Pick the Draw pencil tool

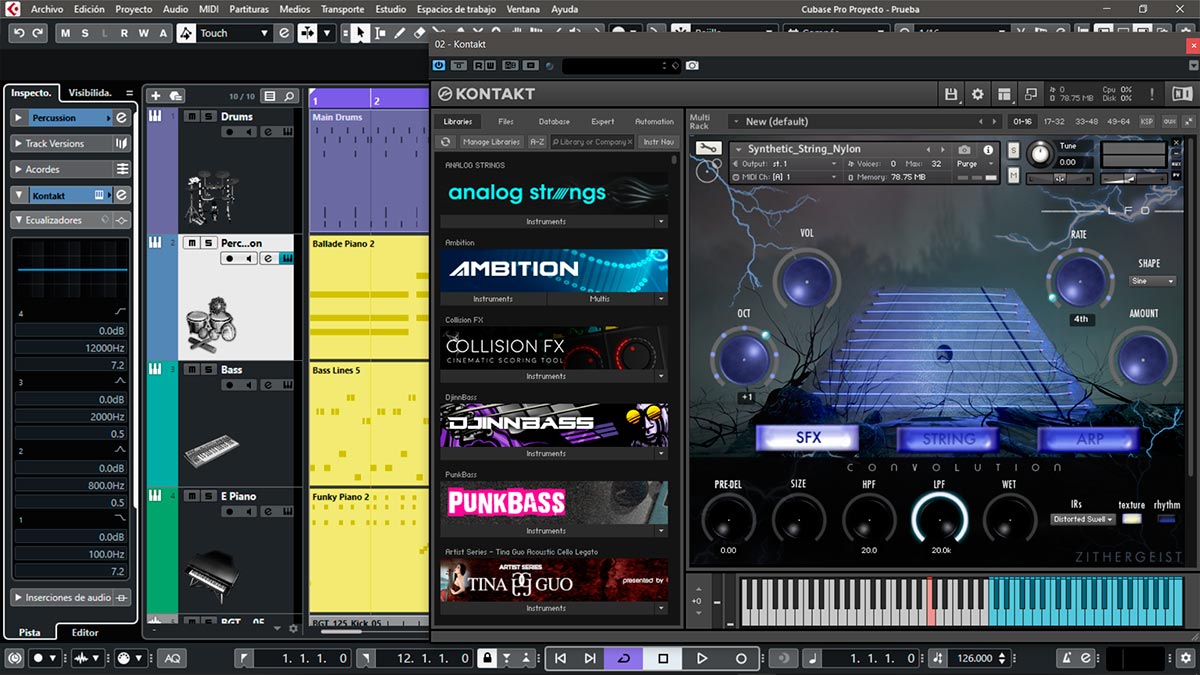point(398,33)
